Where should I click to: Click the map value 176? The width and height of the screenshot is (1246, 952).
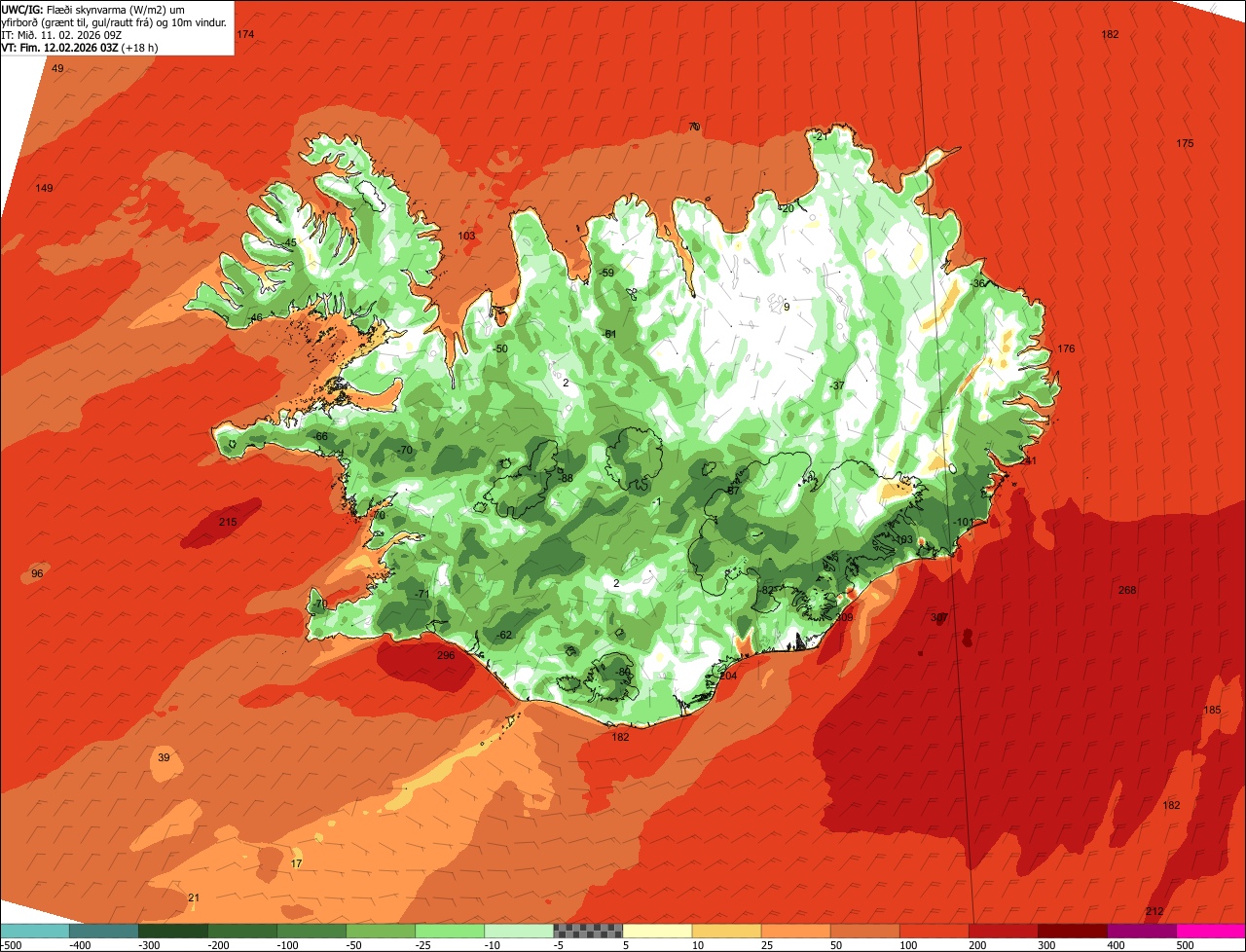click(x=1067, y=348)
